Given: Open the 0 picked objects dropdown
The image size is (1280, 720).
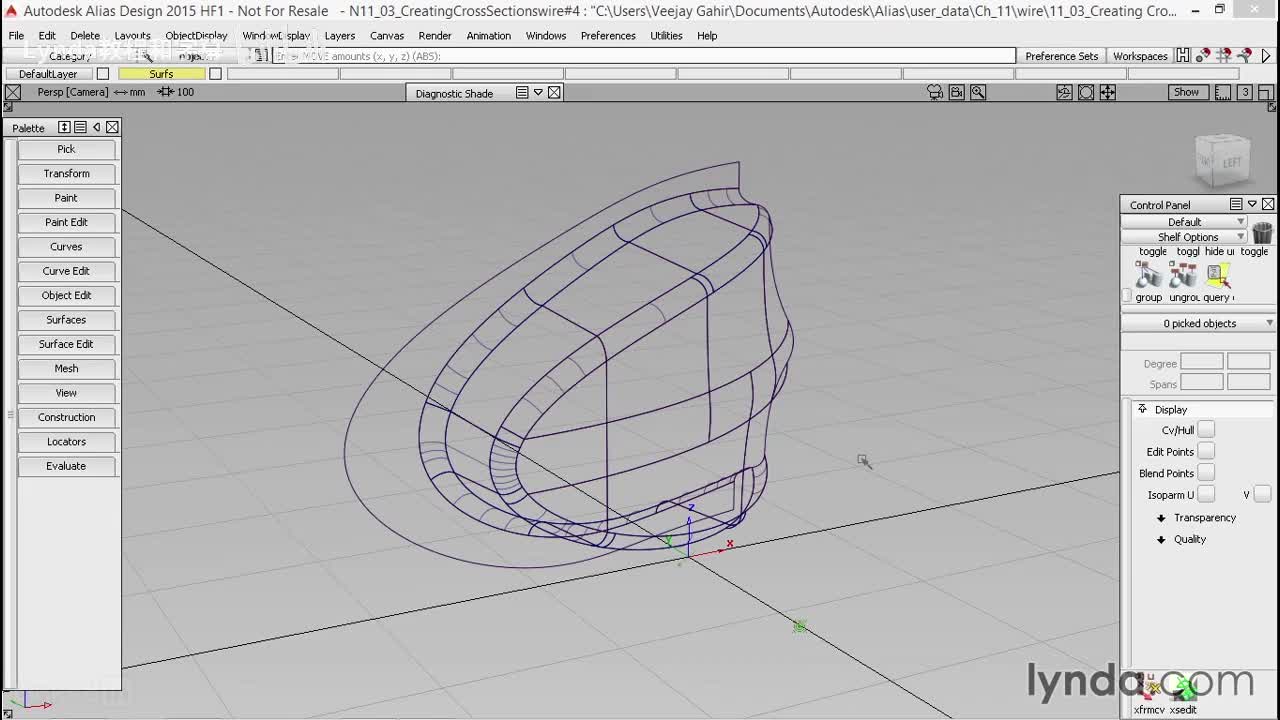Looking at the screenshot, I should (x=1198, y=323).
